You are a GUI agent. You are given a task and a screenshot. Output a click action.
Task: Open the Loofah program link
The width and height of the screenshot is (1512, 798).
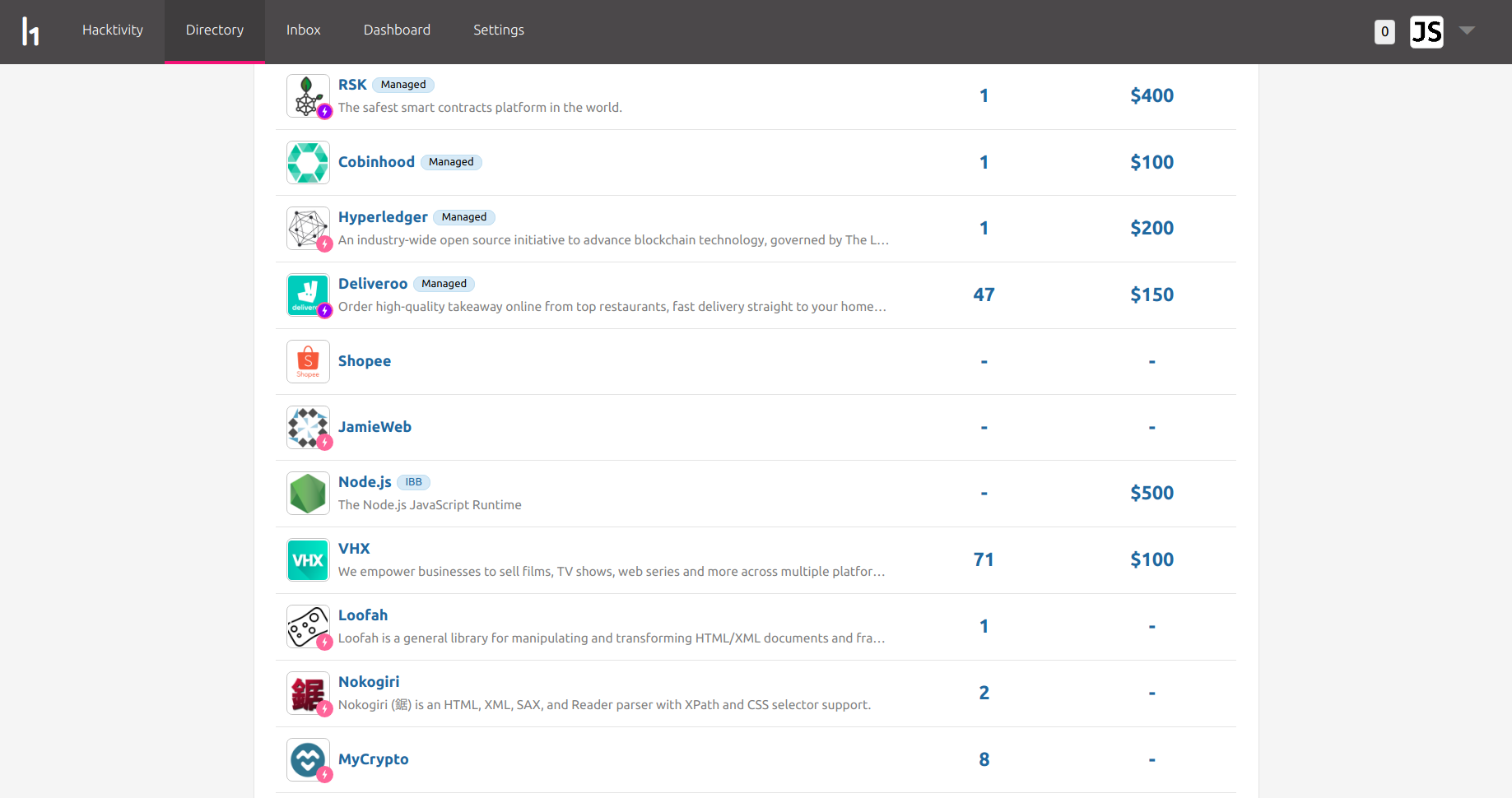click(x=363, y=615)
